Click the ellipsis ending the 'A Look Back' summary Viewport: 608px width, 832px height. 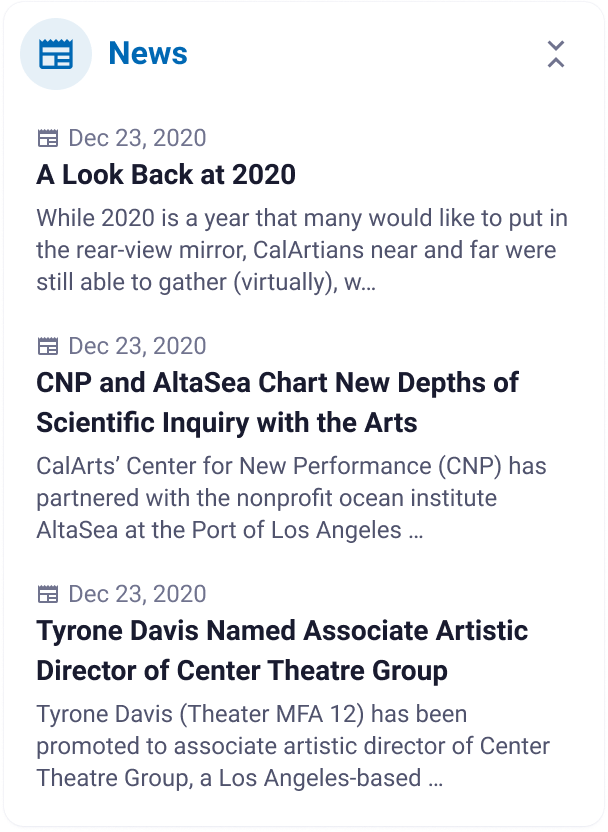click(x=366, y=284)
